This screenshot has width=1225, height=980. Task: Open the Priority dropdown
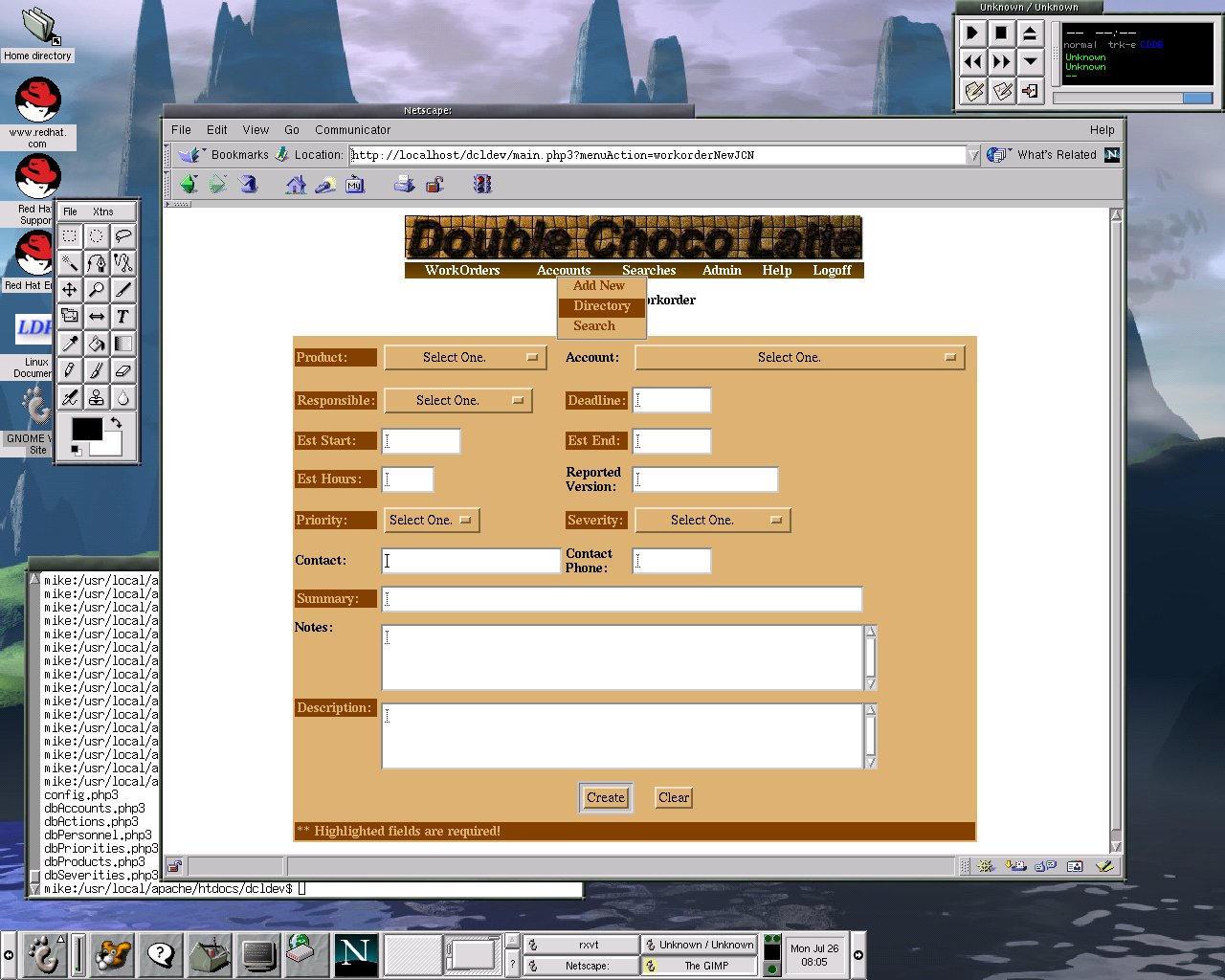pos(431,520)
